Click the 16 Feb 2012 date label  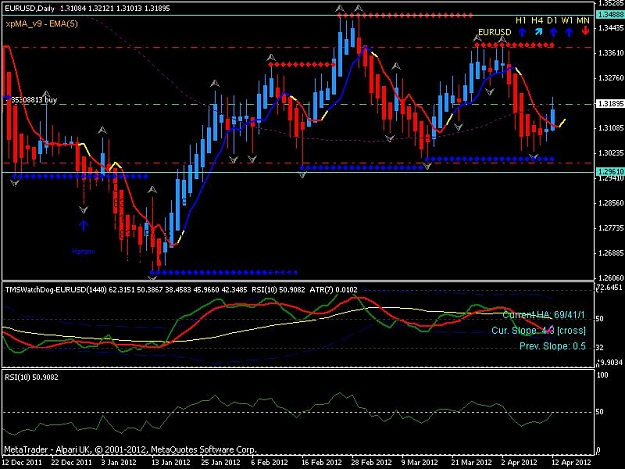click(x=321, y=463)
